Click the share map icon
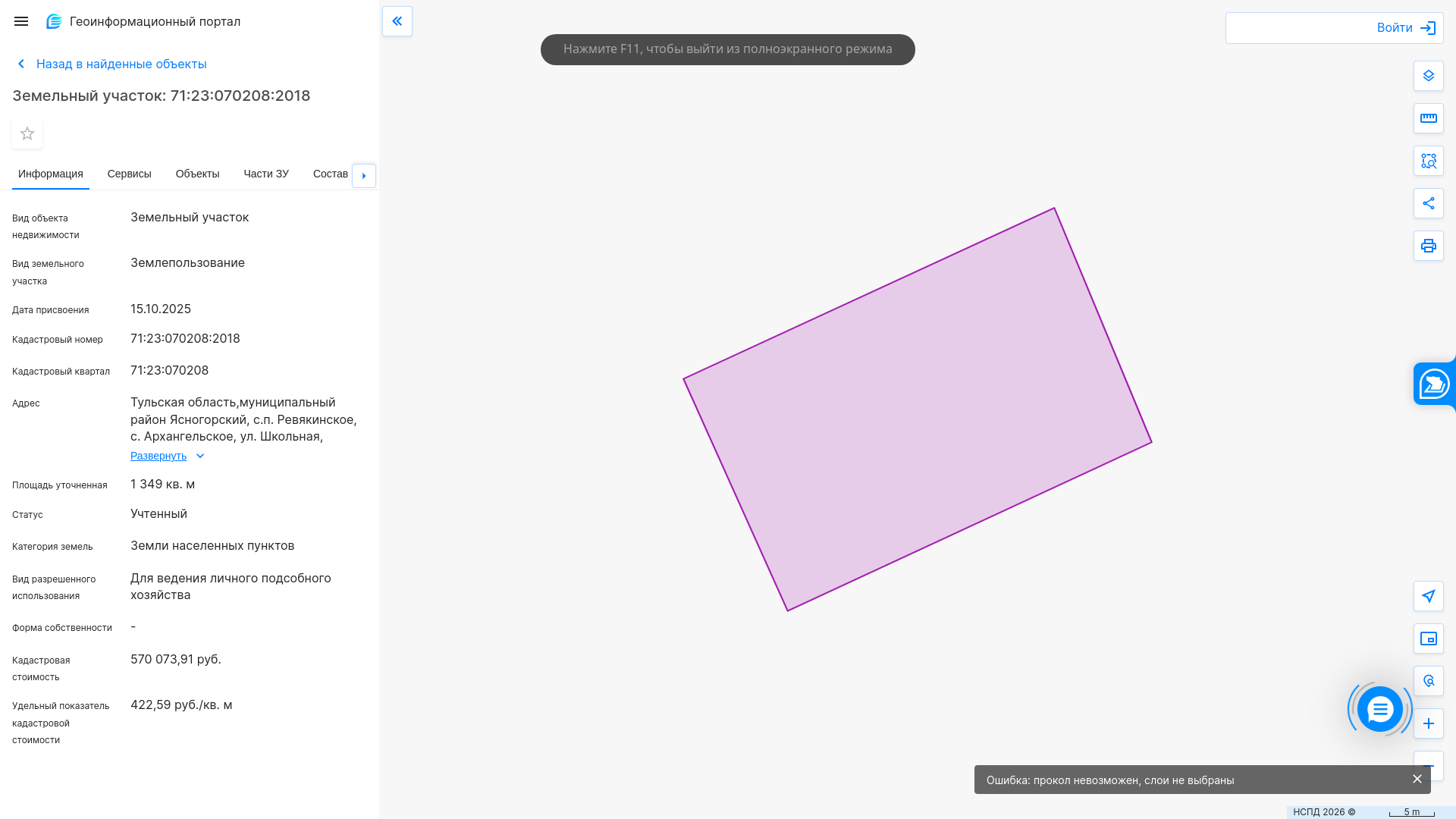 pos(1428,203)
